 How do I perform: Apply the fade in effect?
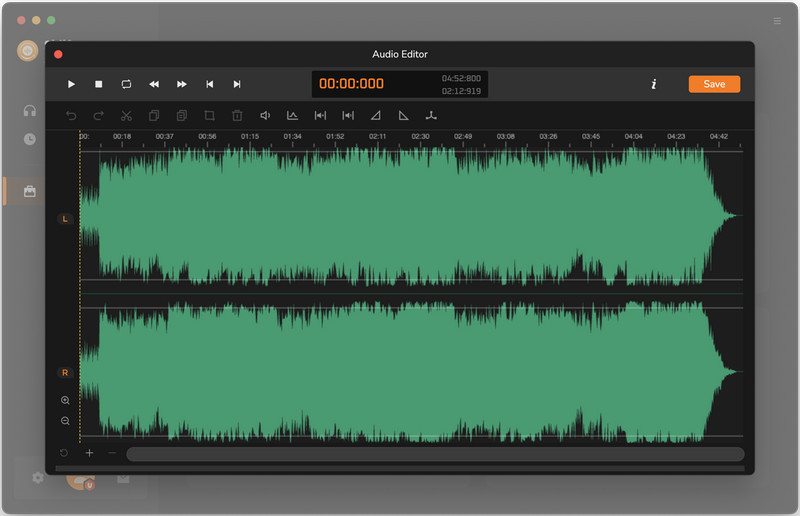click(x=376, y=116)
